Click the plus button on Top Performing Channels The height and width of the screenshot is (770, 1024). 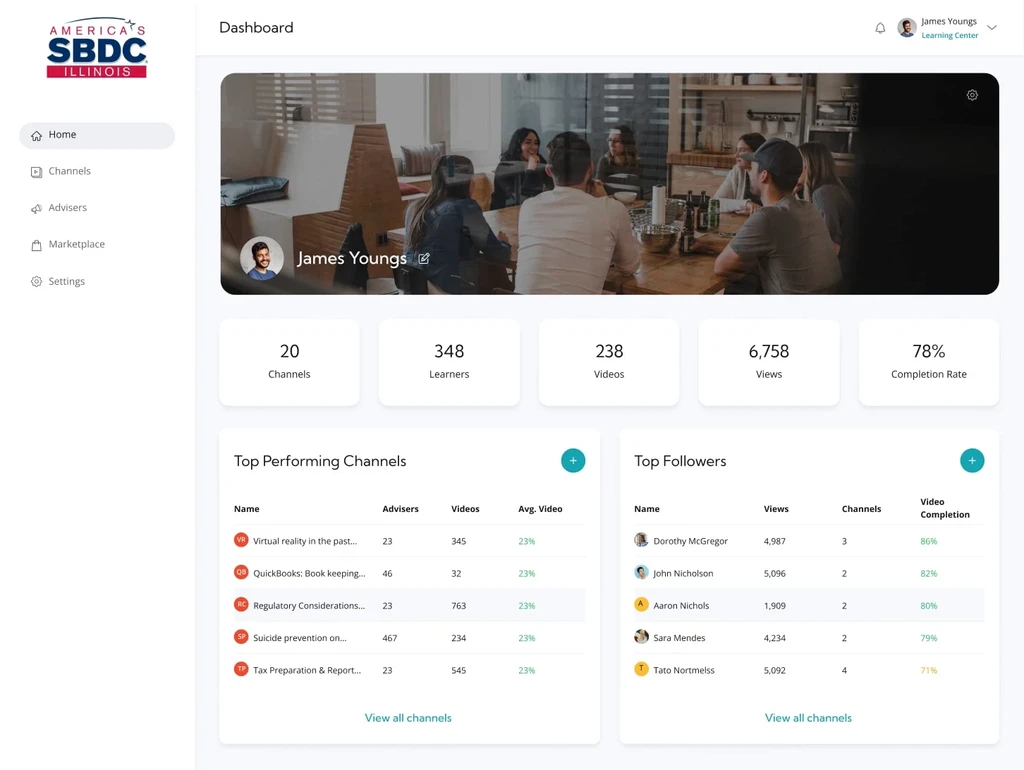tap(573, 460)
